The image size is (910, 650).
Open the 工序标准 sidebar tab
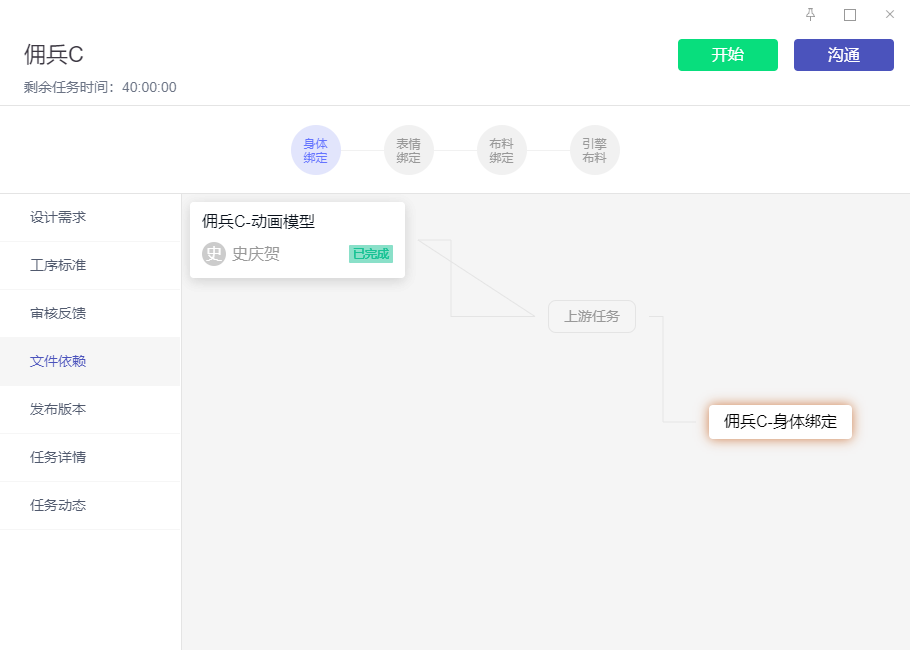tap(58, 265)
